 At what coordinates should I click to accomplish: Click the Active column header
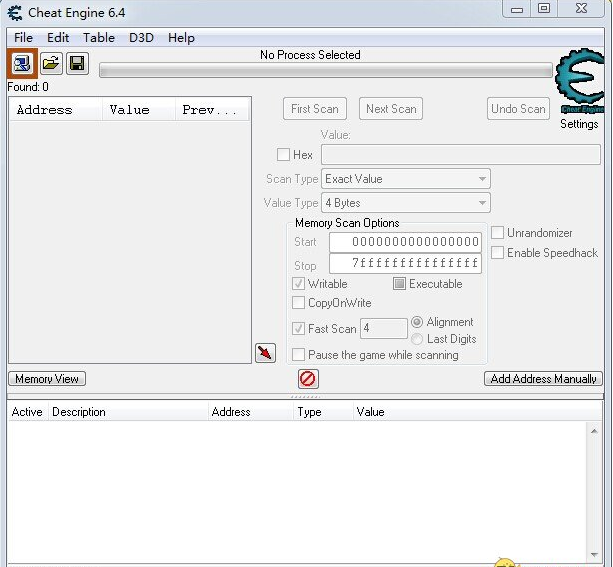[x=27, y=412]
